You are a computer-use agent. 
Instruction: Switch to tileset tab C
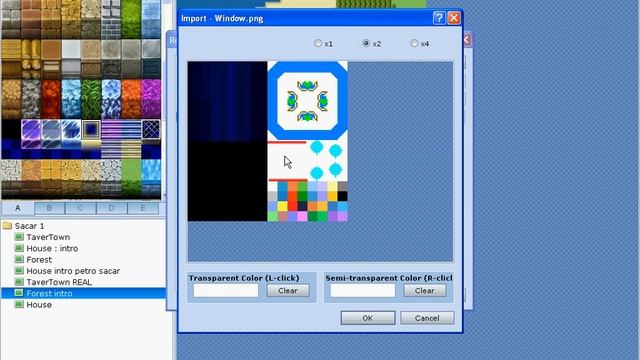point(80,208)
